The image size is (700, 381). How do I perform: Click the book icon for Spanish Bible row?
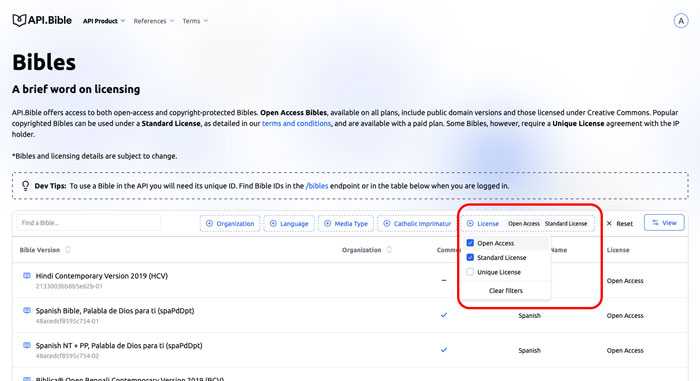[x=27, y=310]
